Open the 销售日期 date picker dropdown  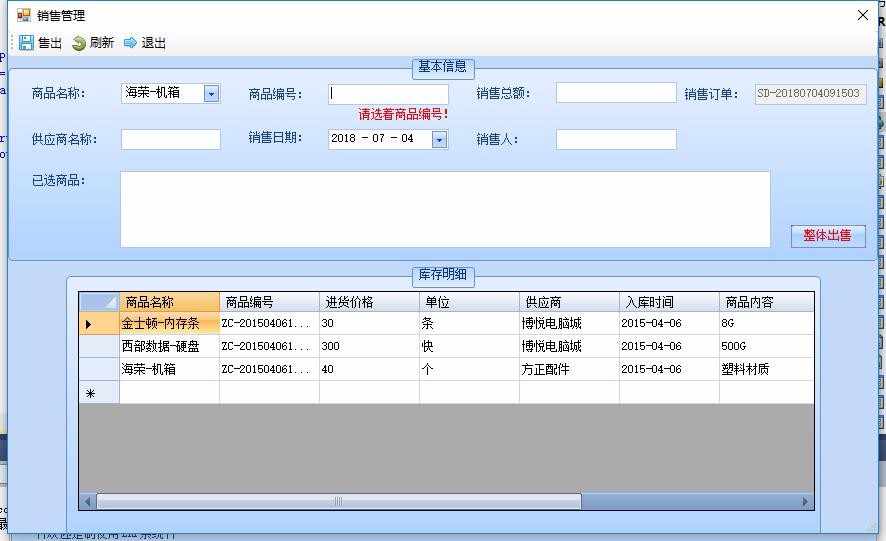click(x=440, y=139)
